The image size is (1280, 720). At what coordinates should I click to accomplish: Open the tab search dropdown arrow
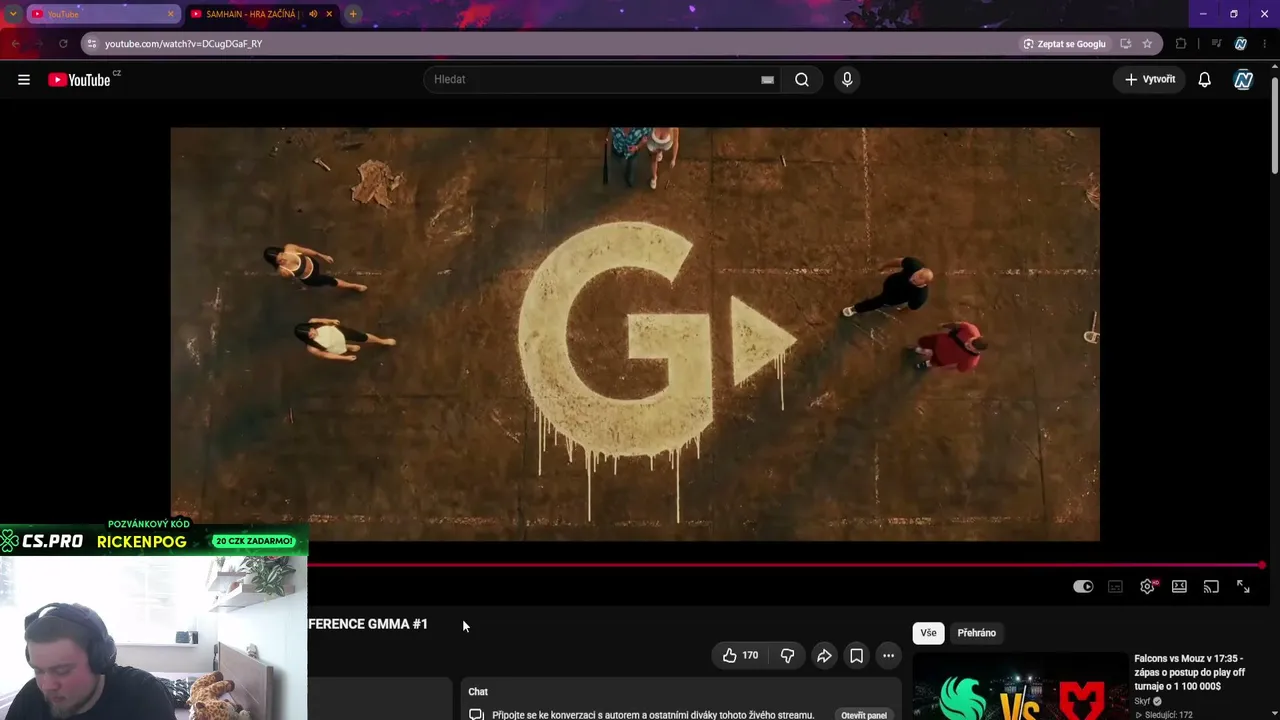coord(13,14)
